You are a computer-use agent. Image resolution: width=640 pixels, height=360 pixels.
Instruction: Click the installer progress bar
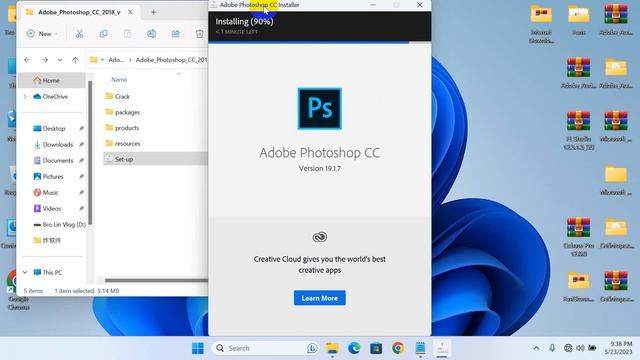pos(320,42)
